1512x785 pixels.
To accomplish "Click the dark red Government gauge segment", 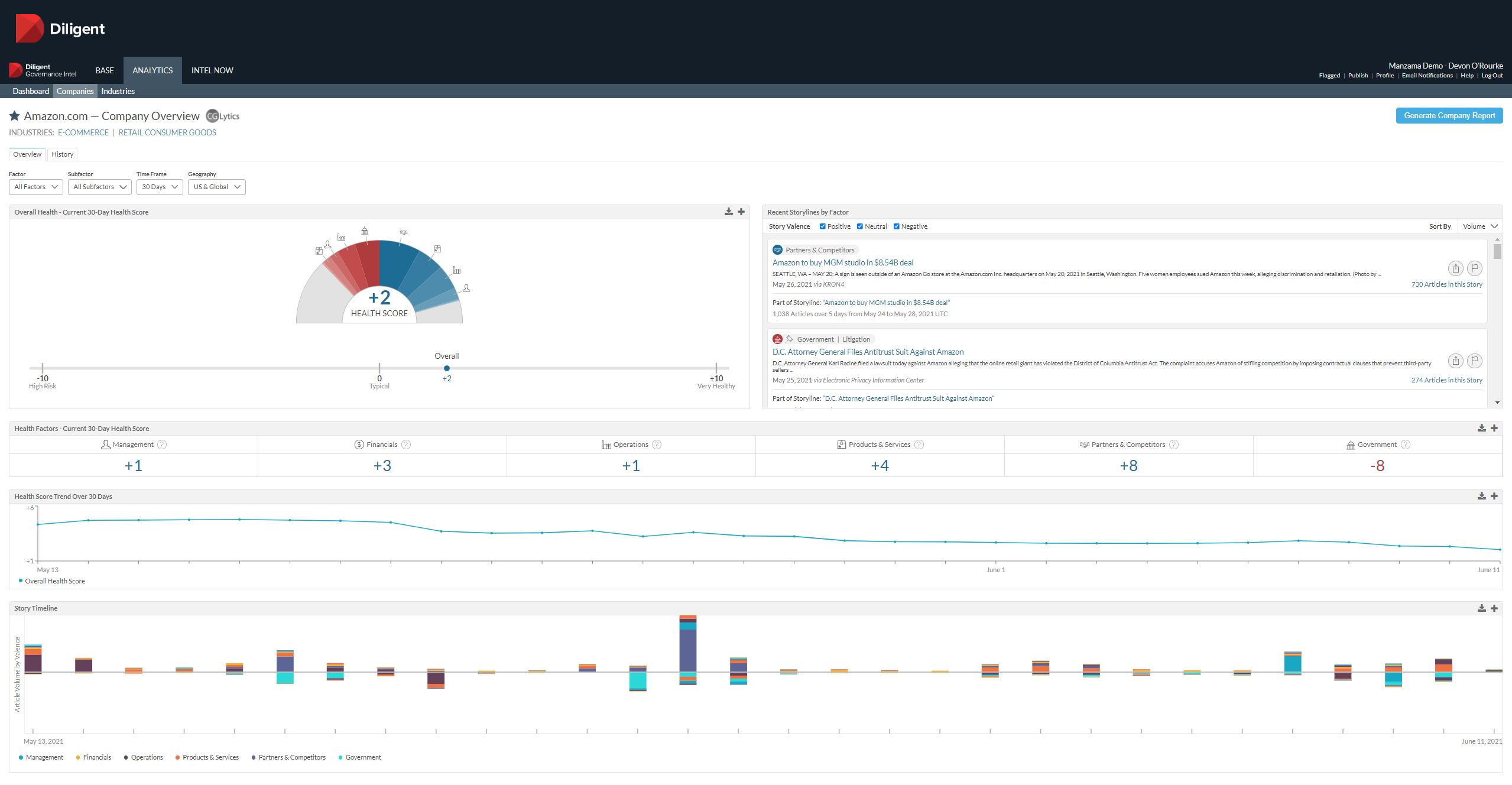I will (369, 262).
